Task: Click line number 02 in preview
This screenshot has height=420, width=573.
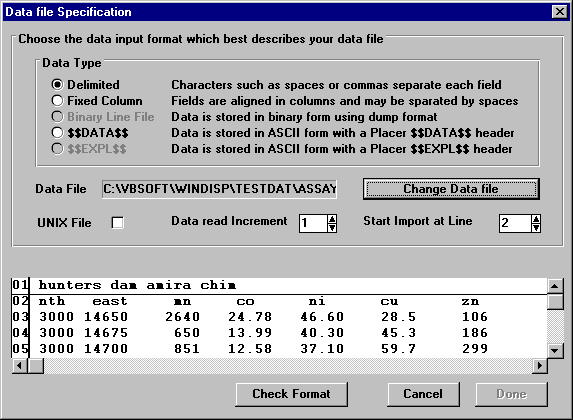Action: click(x=20, y=301)
